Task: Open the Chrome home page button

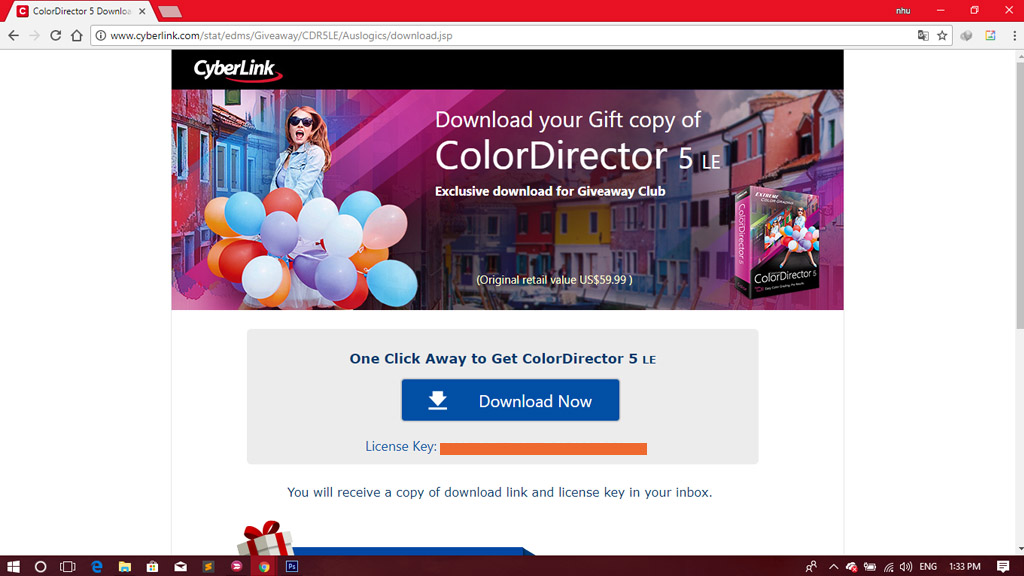Action: [76, 36]
